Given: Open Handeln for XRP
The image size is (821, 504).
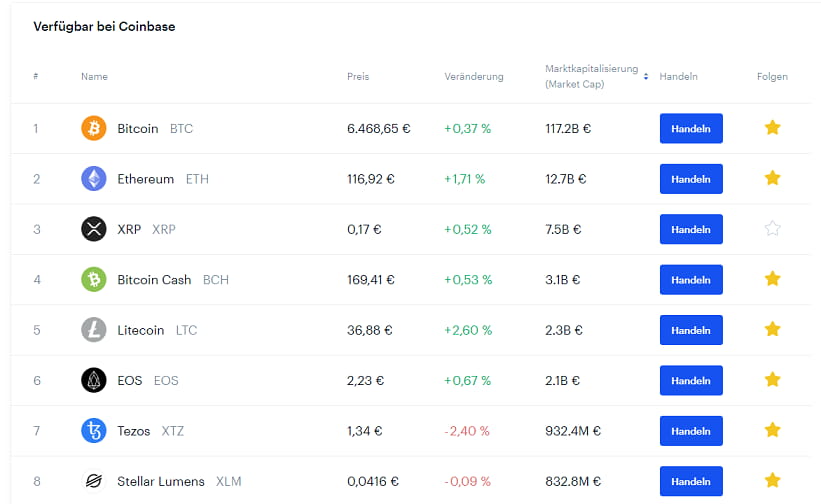Looking at the screenshot, I should (691, 229).
